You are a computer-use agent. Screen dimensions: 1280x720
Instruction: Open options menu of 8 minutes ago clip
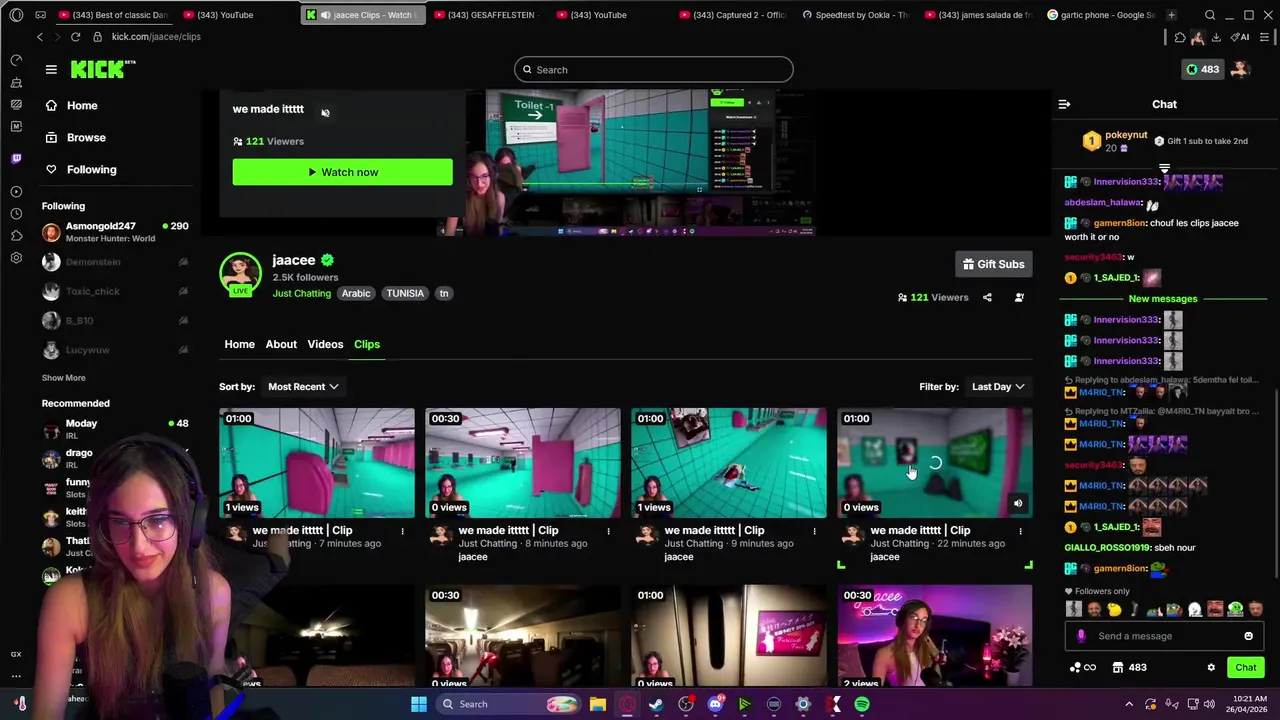(608, 531)
